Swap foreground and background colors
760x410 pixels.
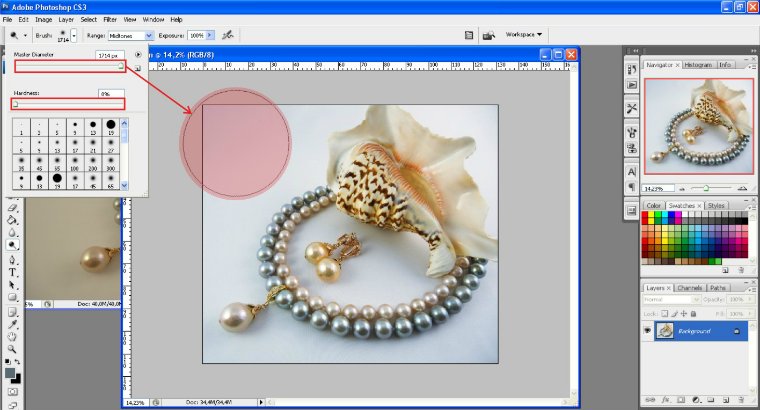tap(17, 362)
